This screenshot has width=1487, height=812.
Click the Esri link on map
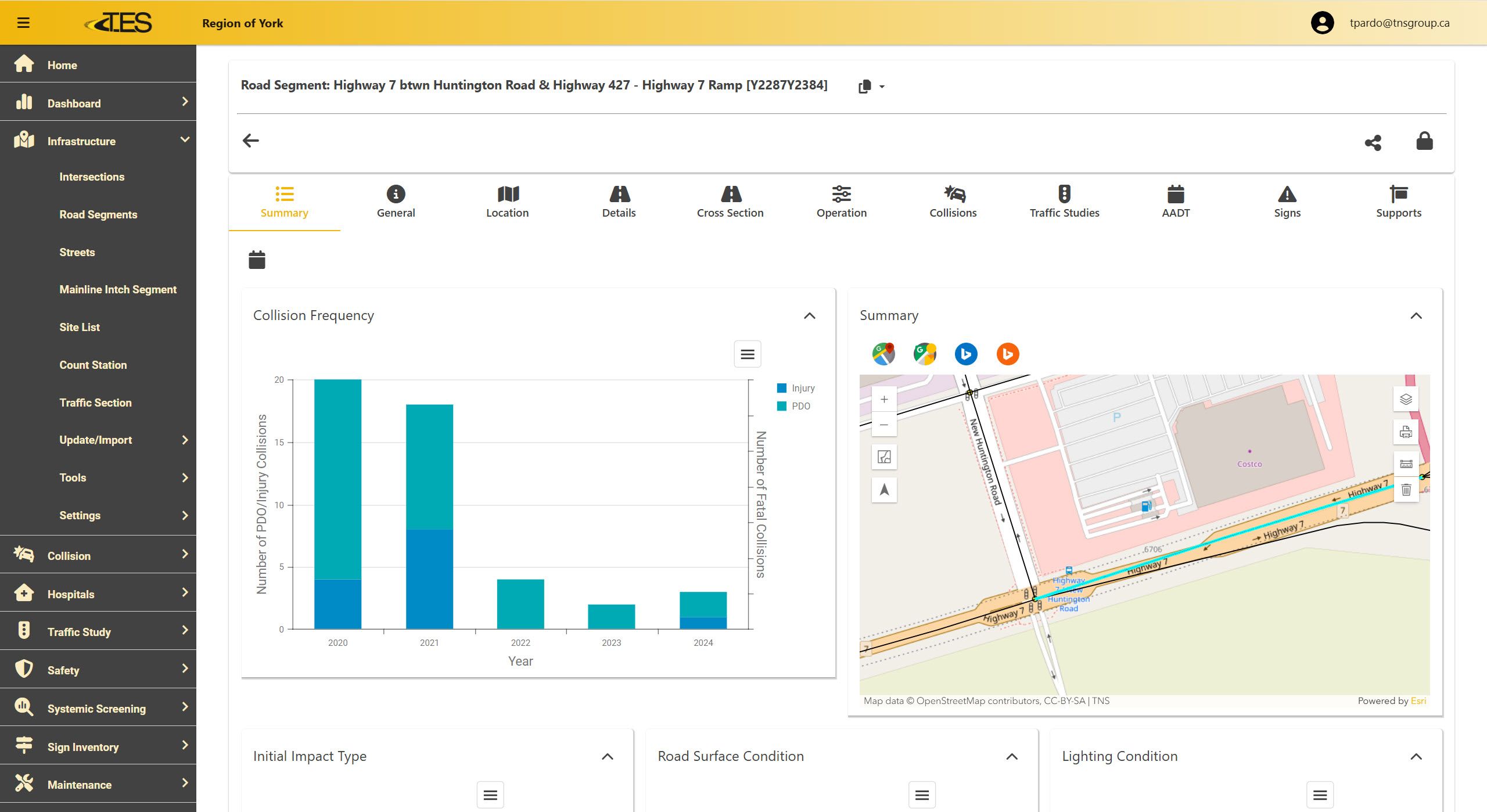click(1418, 700)
